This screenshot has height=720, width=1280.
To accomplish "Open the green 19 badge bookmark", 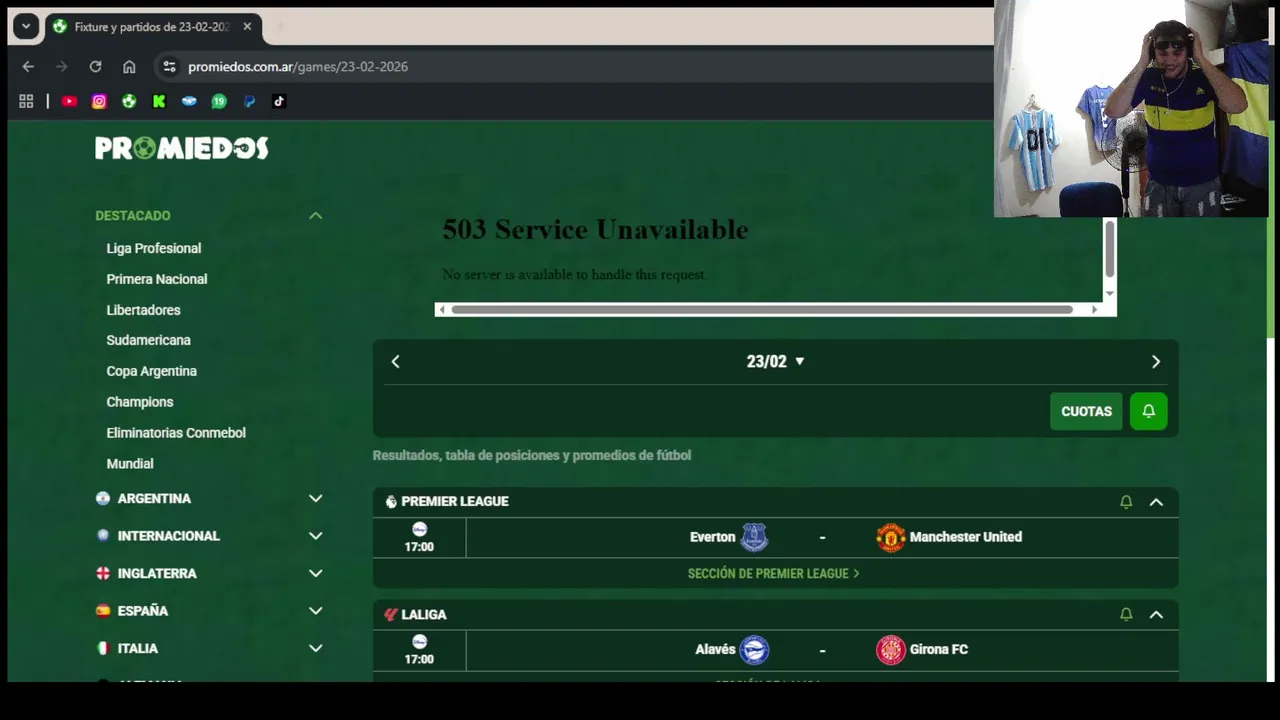I will (x=219, y=101).
